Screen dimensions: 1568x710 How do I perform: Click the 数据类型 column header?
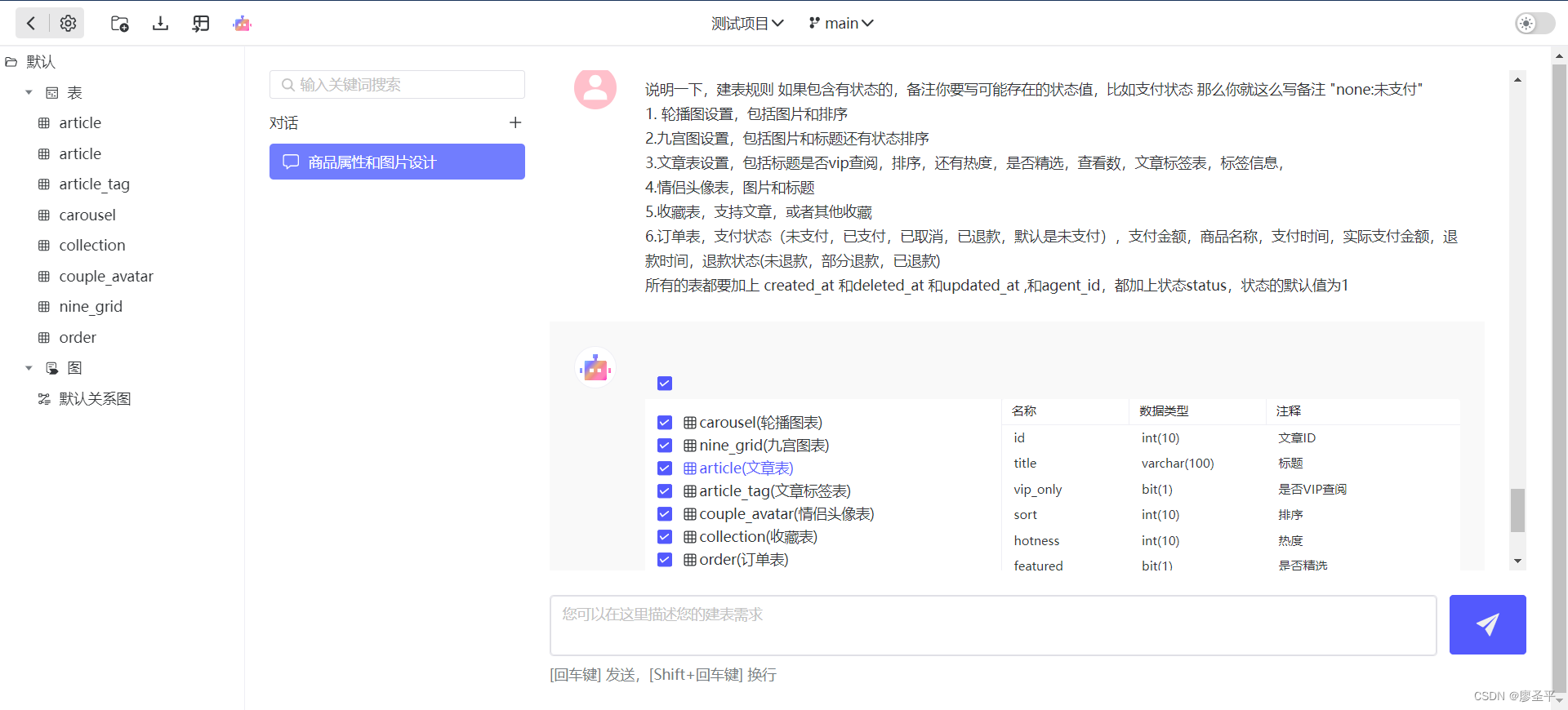click(1164, 411)
